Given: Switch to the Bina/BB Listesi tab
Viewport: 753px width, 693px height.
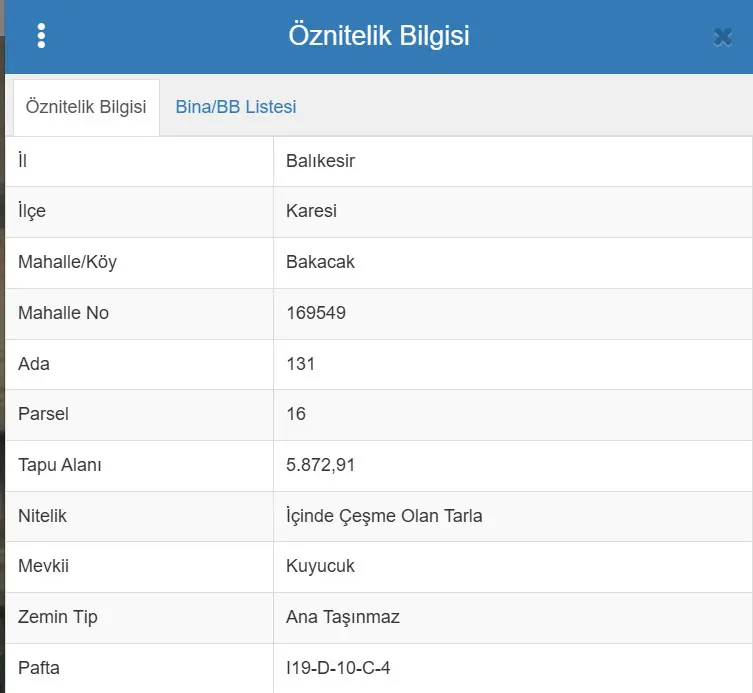Looking at the screenshot, I should pos(236,107).
